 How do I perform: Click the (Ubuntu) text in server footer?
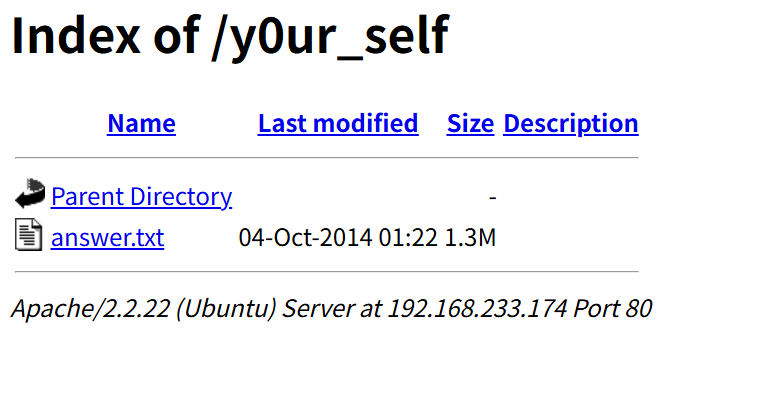(226, 309)
